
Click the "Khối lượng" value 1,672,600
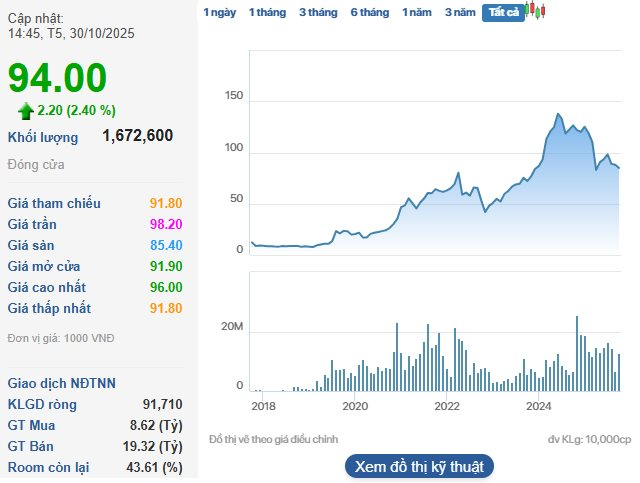(x=138, y=135)
